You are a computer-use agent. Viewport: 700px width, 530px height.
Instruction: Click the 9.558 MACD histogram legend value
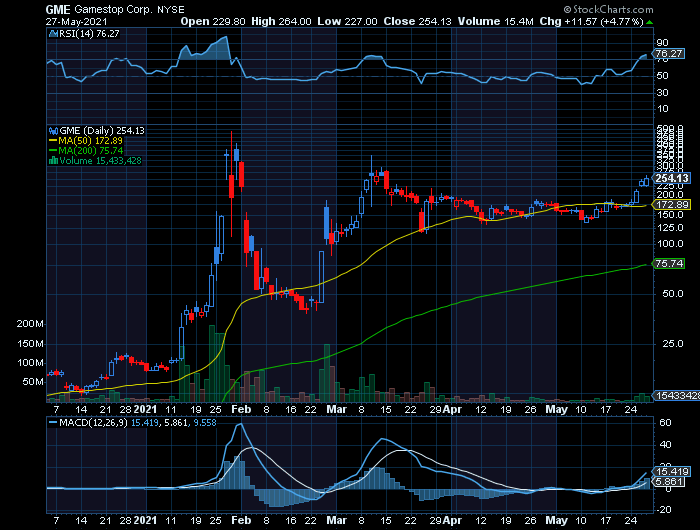click(x=205, y=422)
